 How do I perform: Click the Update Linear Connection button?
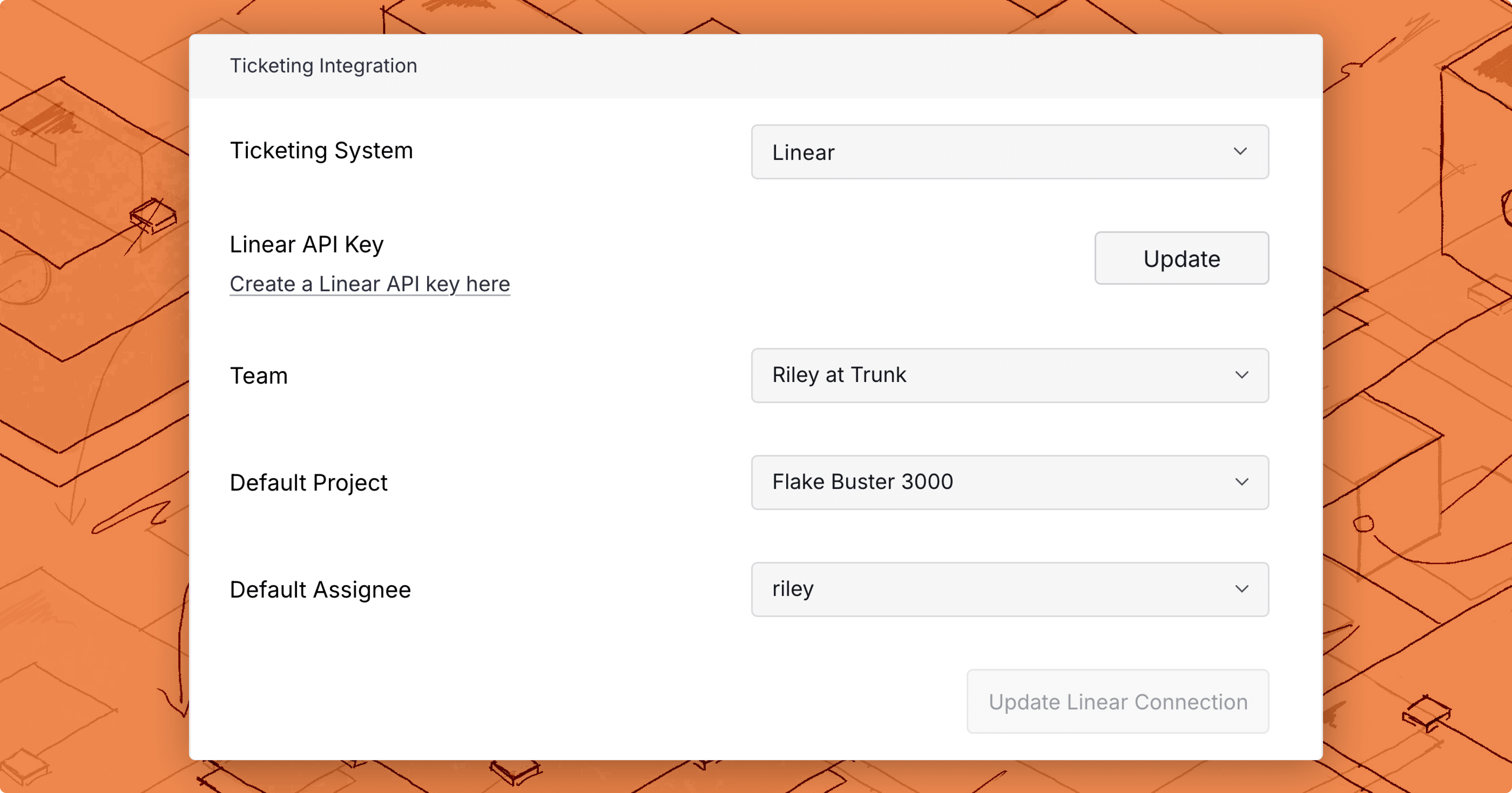pos(1118,701)
